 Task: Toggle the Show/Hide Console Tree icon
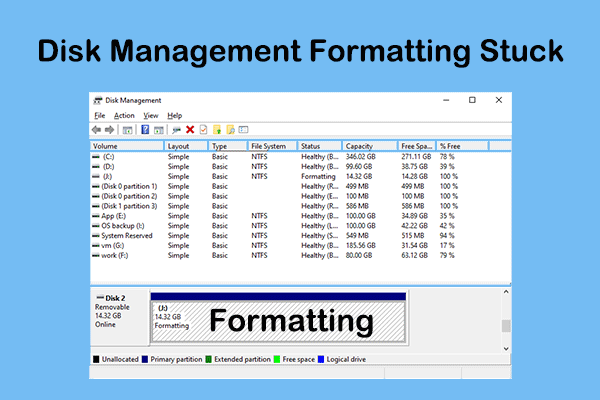pyautogui.click(x=127, y=130)
